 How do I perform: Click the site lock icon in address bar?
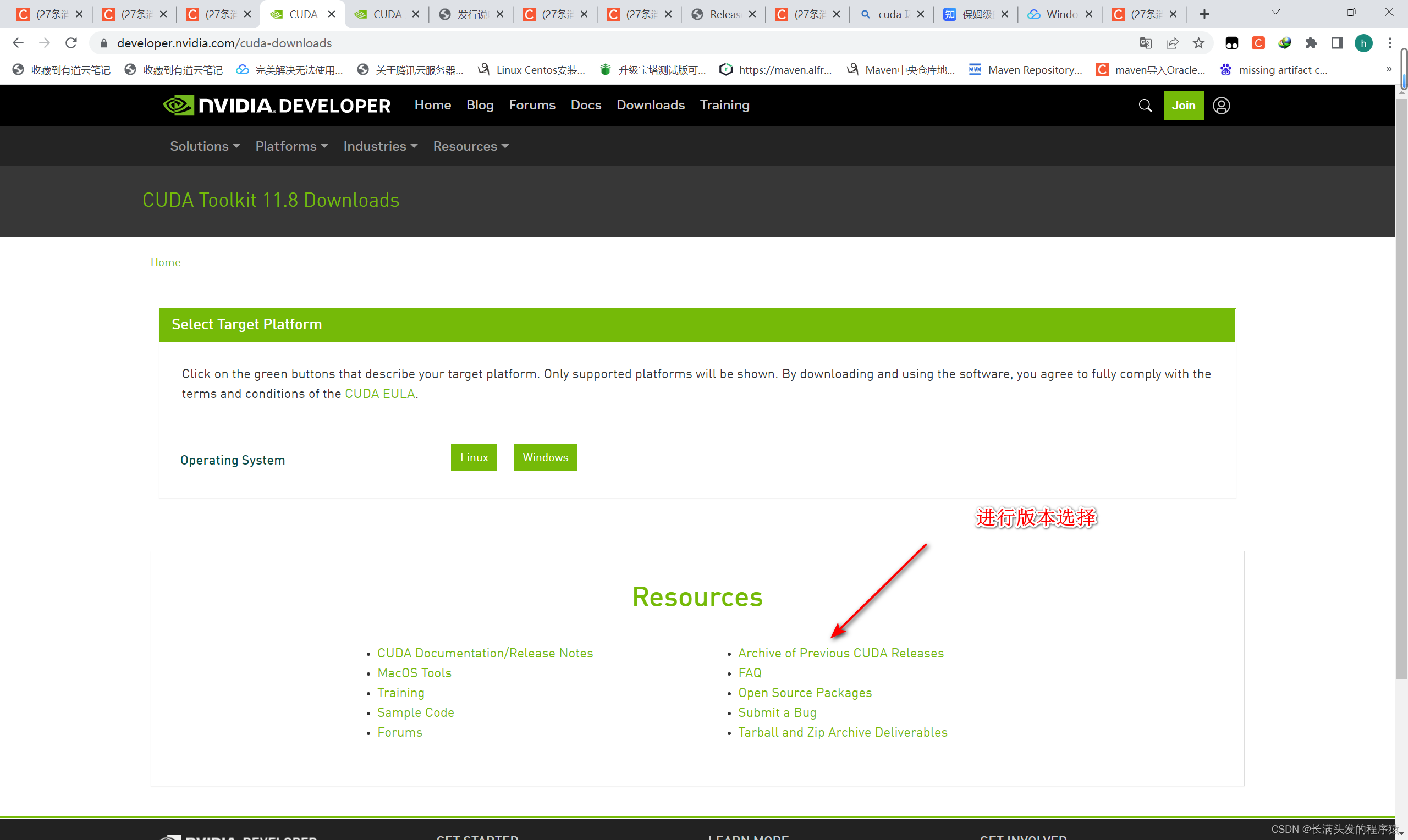103,43
